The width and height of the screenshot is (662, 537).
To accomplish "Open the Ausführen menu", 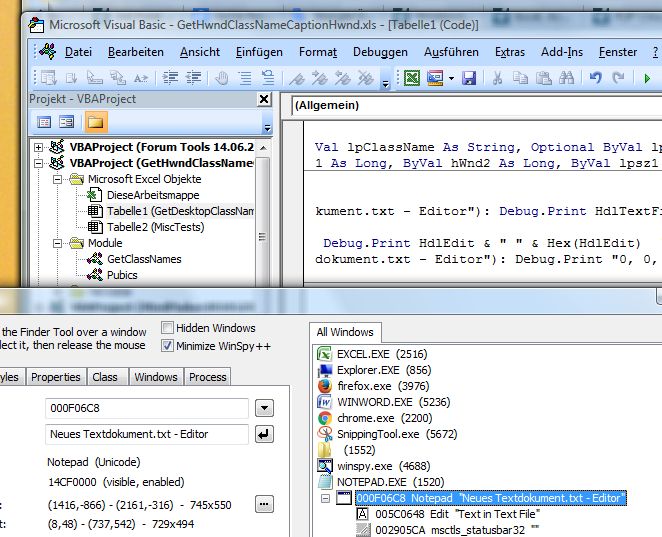I will (451, 52).
